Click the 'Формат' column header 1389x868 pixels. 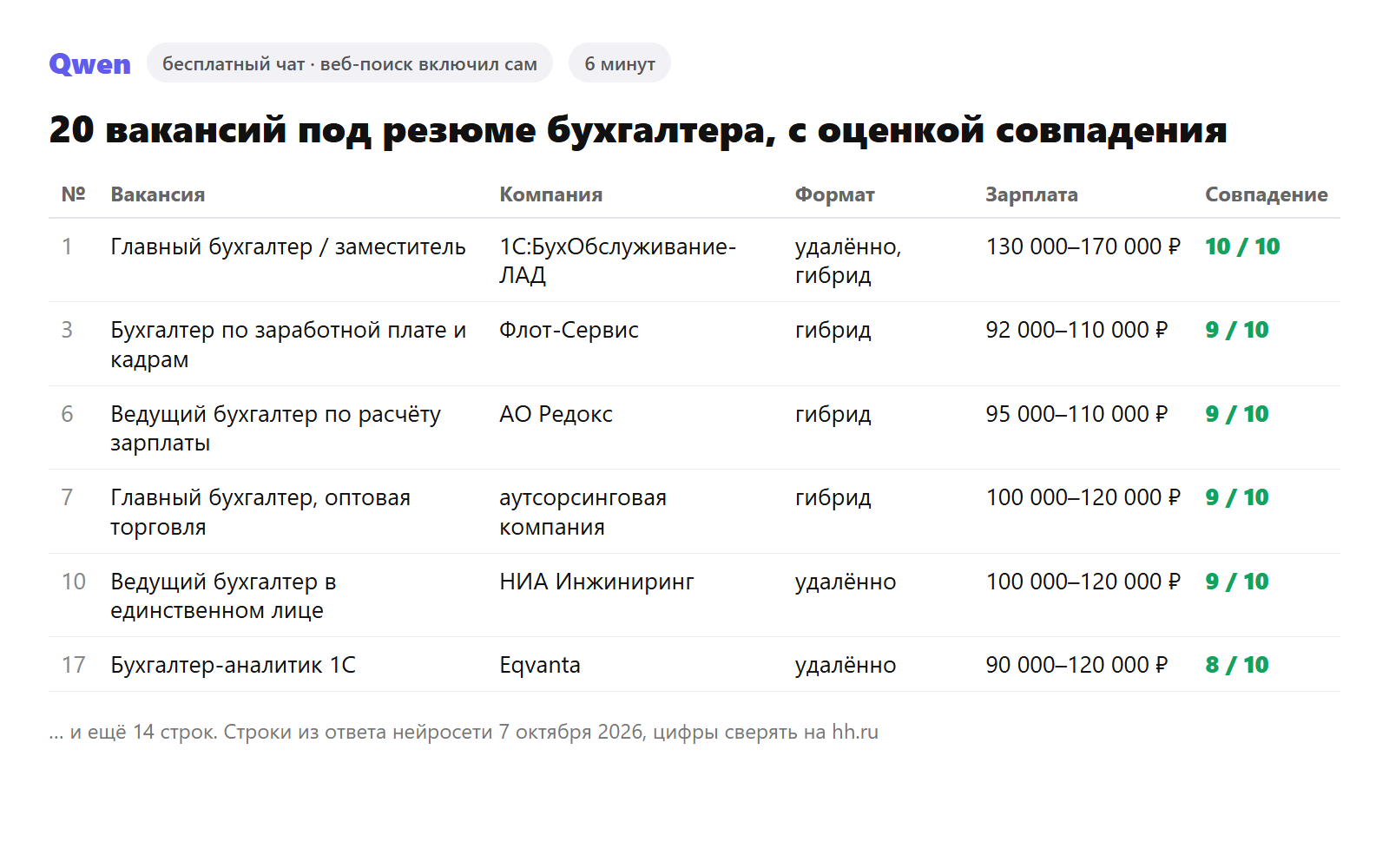point(834,194)
